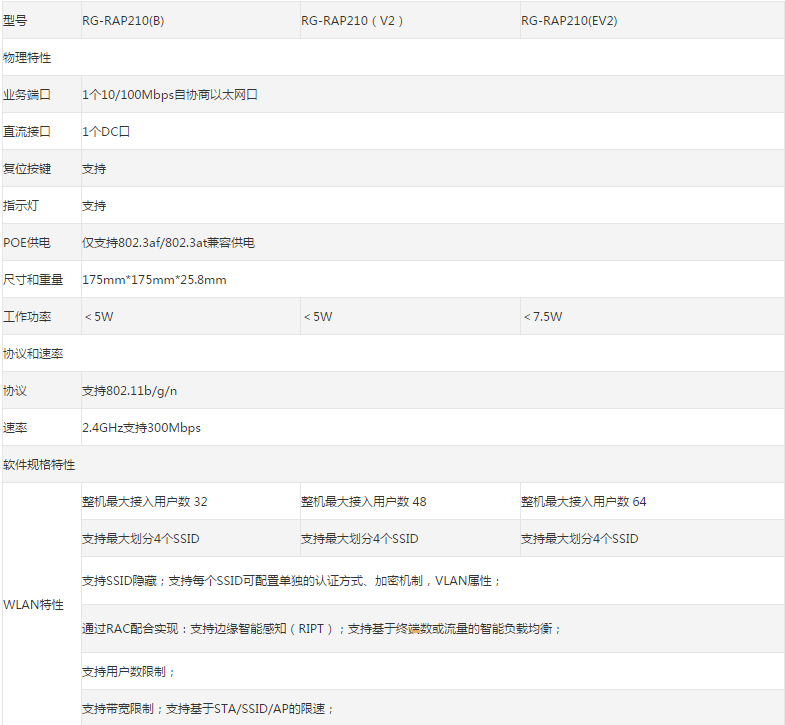Click the 支持用户数限制 line
Screen dimensions: 785x725
tap(129, 672)
